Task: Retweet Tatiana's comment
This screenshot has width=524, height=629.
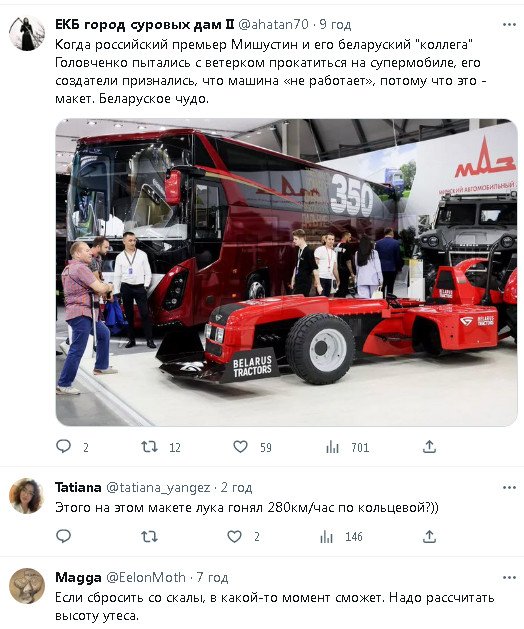Action: pyautogui.click(x=150, y=536)
